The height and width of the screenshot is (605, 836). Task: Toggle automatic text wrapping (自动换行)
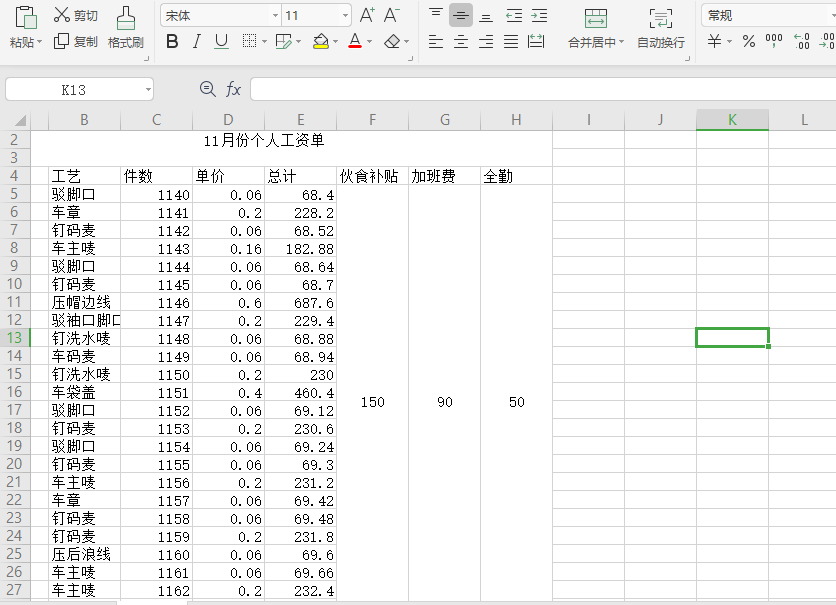click(661, 28)
